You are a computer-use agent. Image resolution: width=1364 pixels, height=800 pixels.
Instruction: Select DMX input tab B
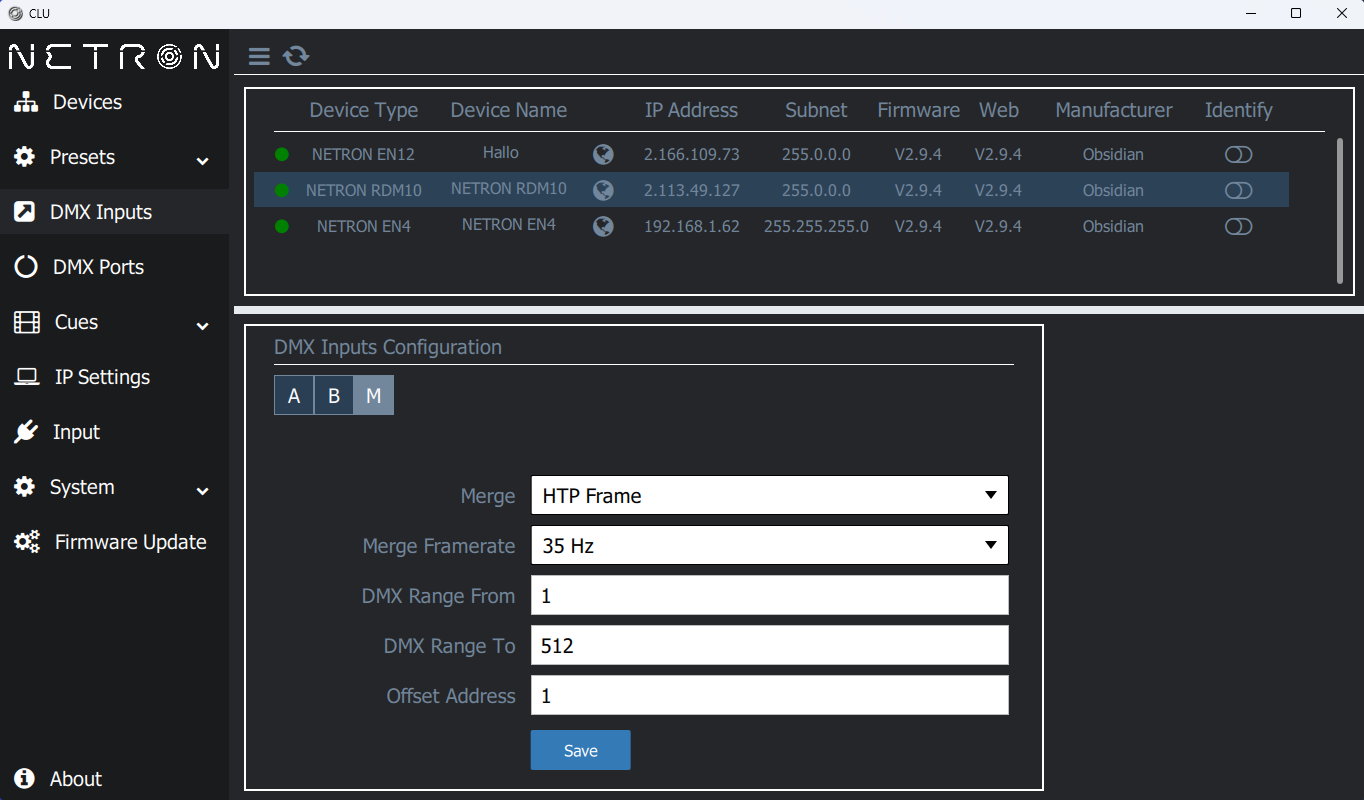(x=334, y=396)
